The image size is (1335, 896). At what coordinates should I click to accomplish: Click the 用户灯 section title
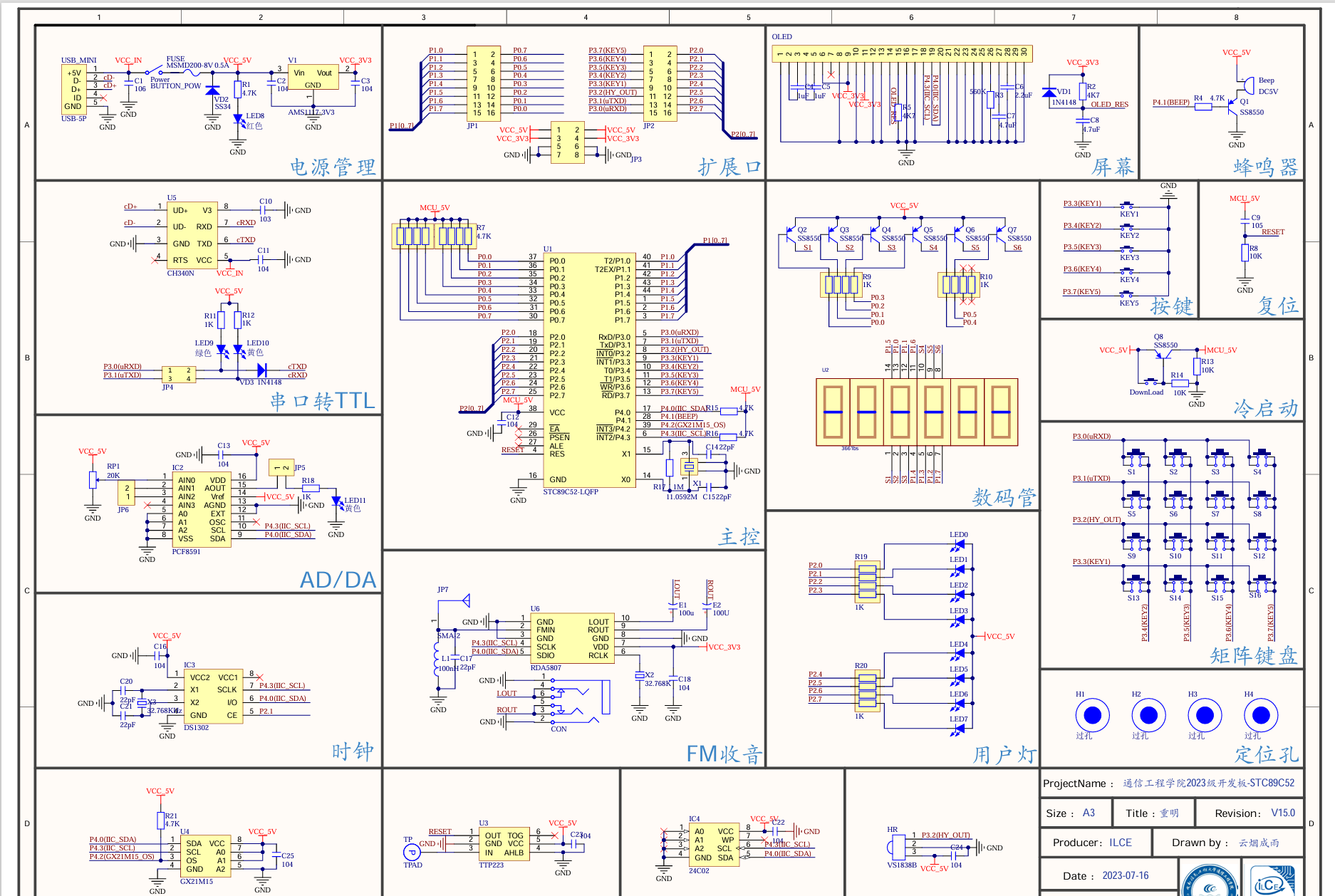pyautogui.click(x=1004, y=754)
